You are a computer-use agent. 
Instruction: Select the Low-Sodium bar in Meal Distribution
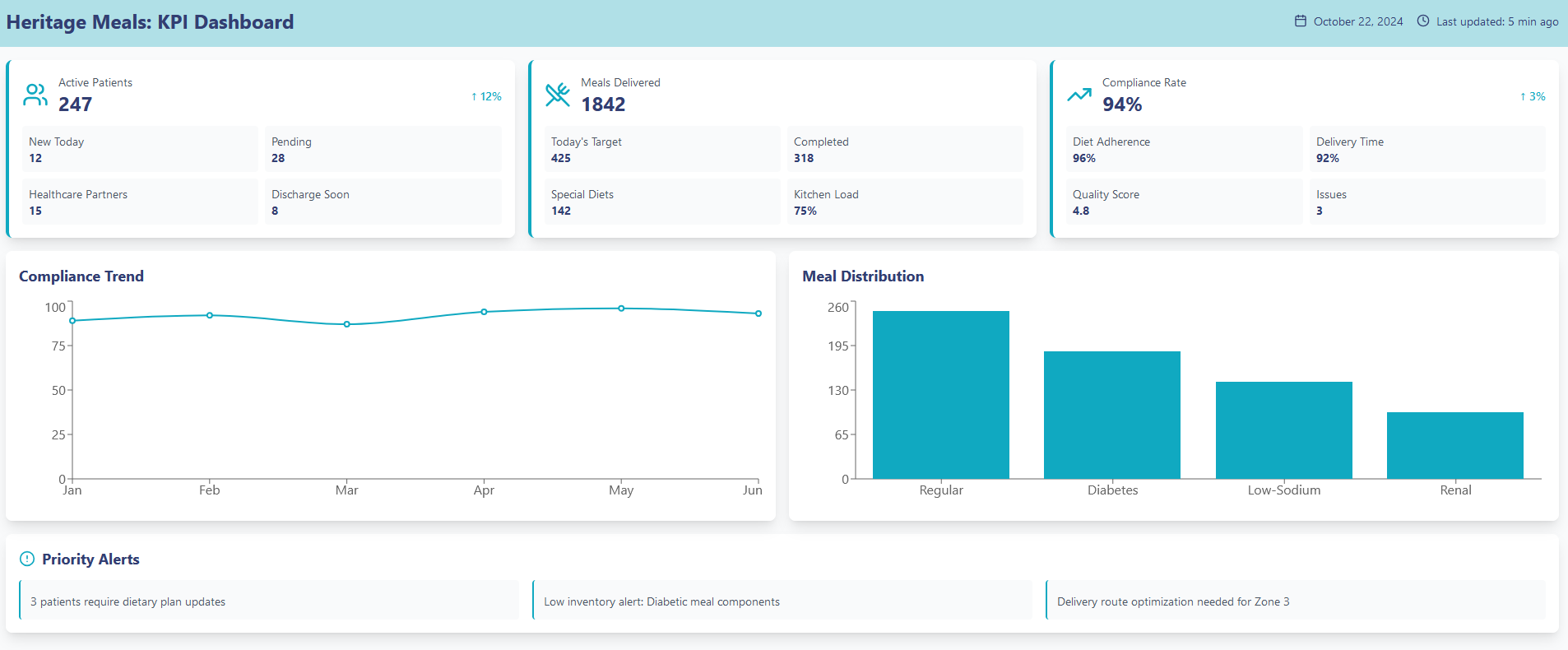click(x=1284, y=430)
